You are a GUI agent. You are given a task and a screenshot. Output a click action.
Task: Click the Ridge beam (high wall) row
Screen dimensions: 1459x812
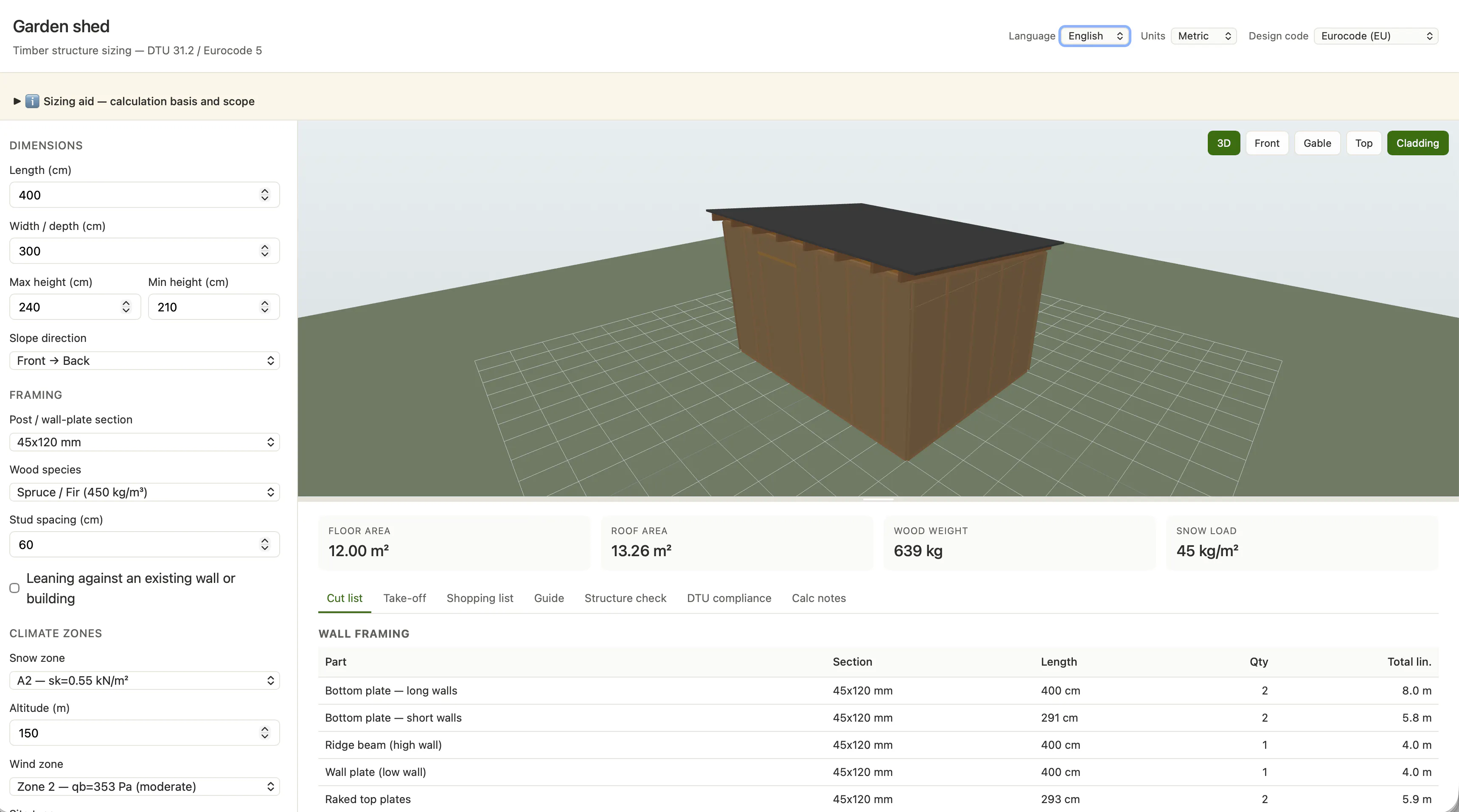[878, 745]
